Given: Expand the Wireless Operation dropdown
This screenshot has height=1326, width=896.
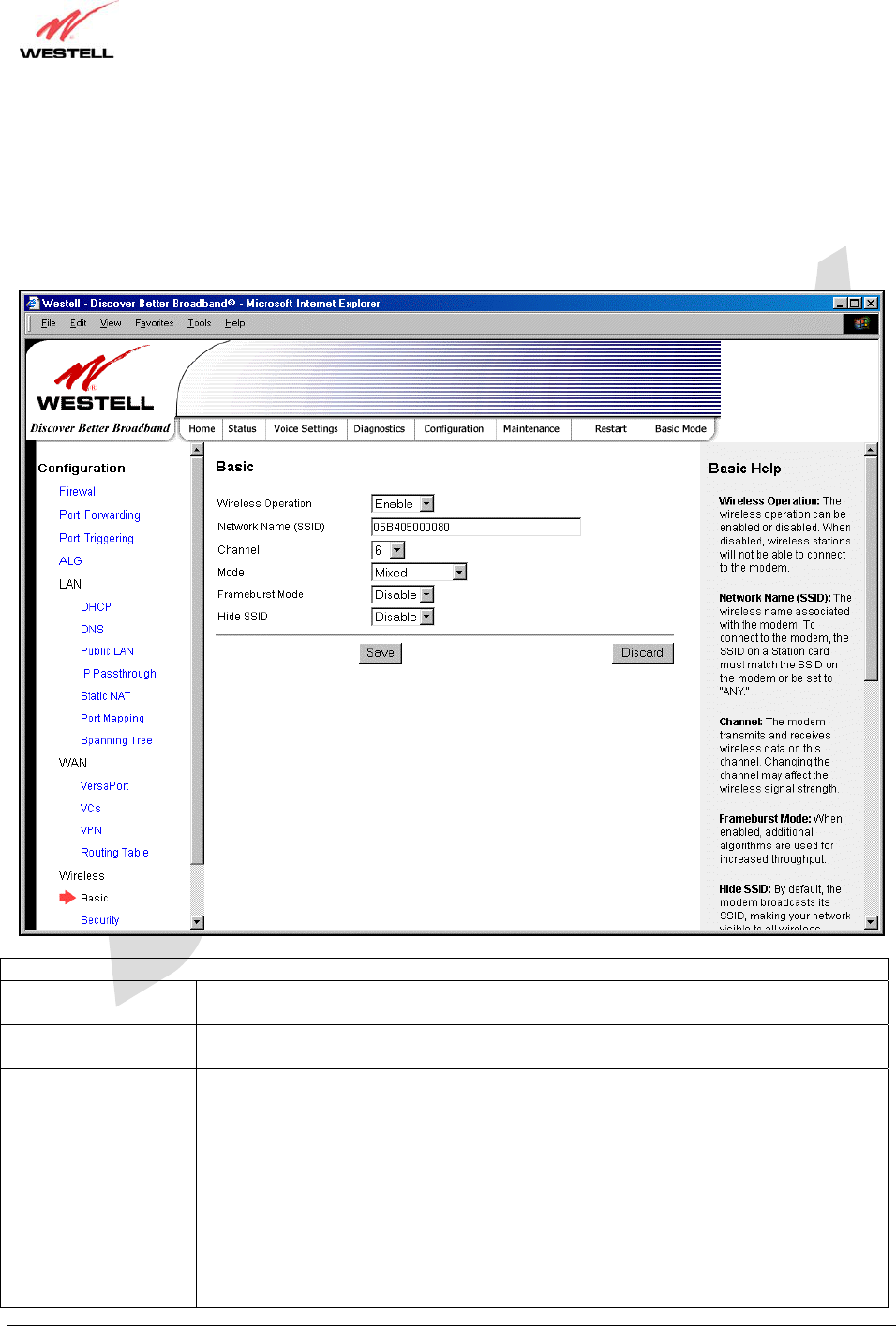Looking at the screenshot, I should click(426, 504).
